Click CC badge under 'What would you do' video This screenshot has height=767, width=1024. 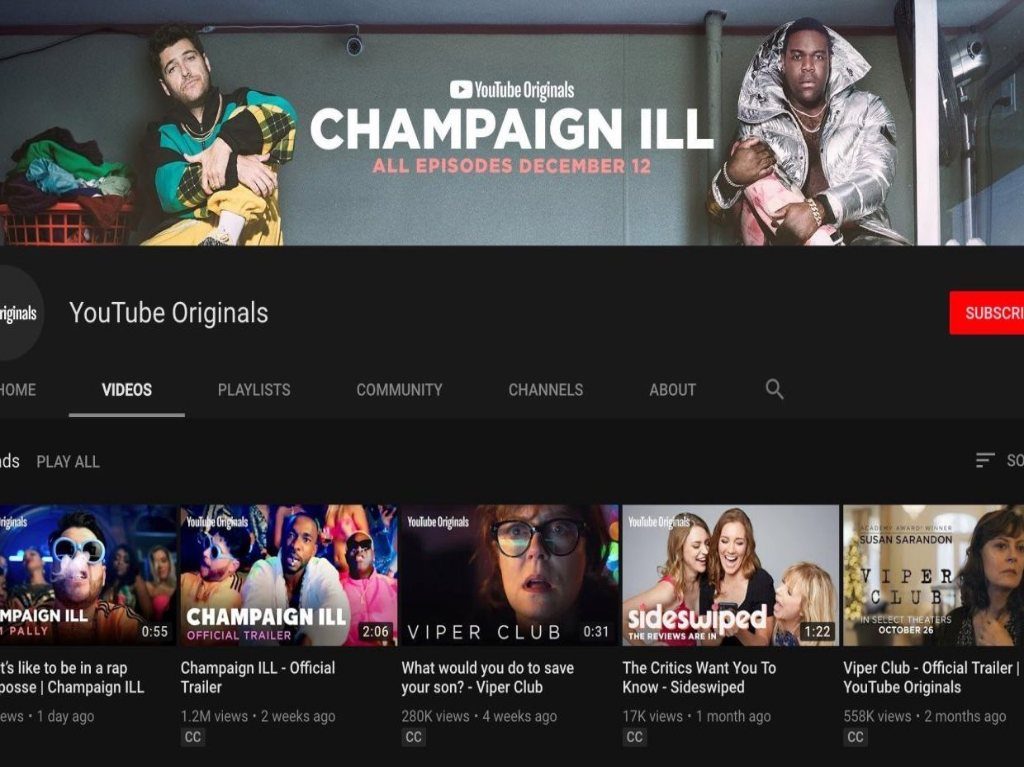pos(413,737)
